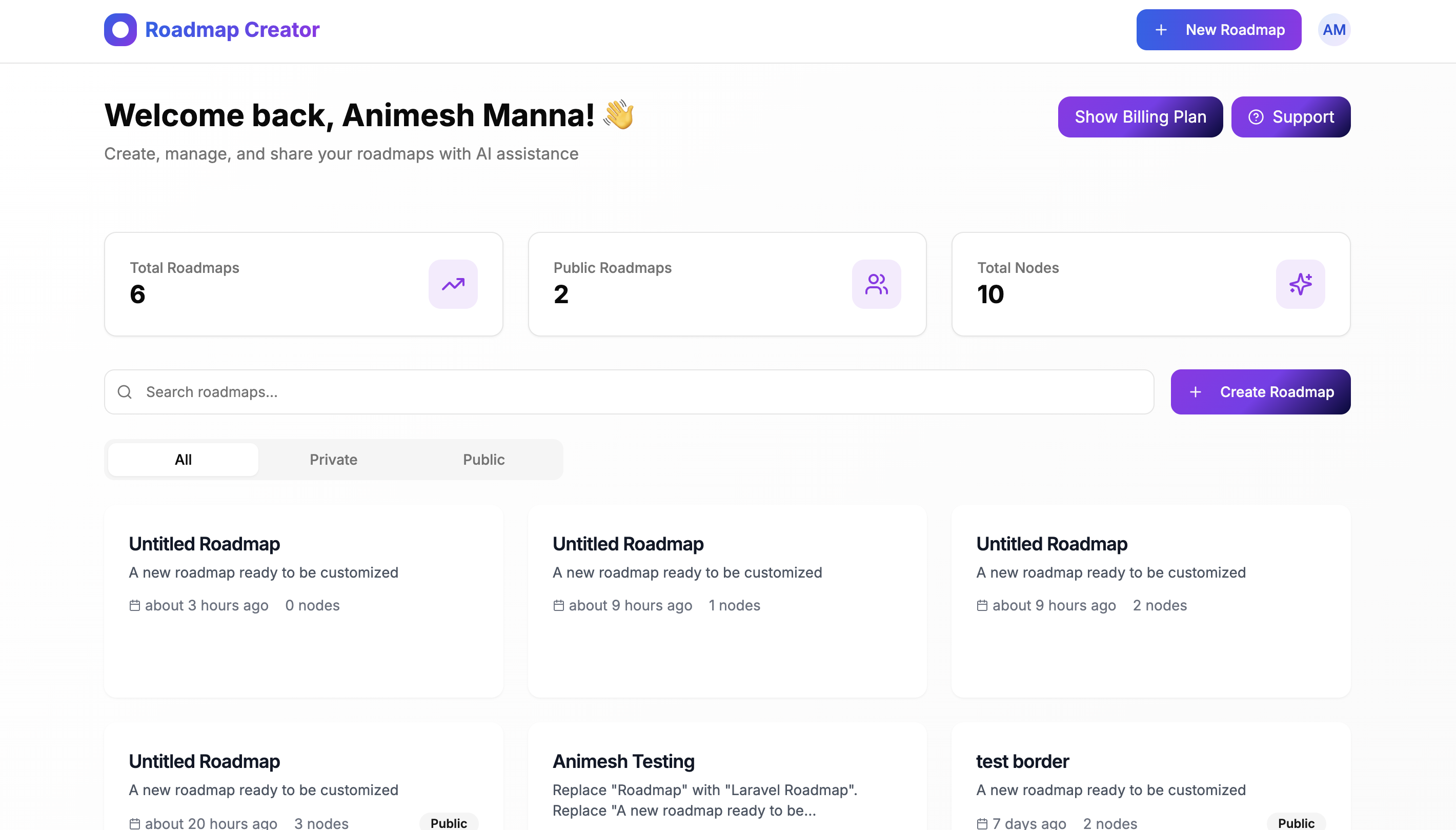Open the Untitled Roadmap with 3 nodes
This screenshot has height=830, width=1456.
click(304, 777)
